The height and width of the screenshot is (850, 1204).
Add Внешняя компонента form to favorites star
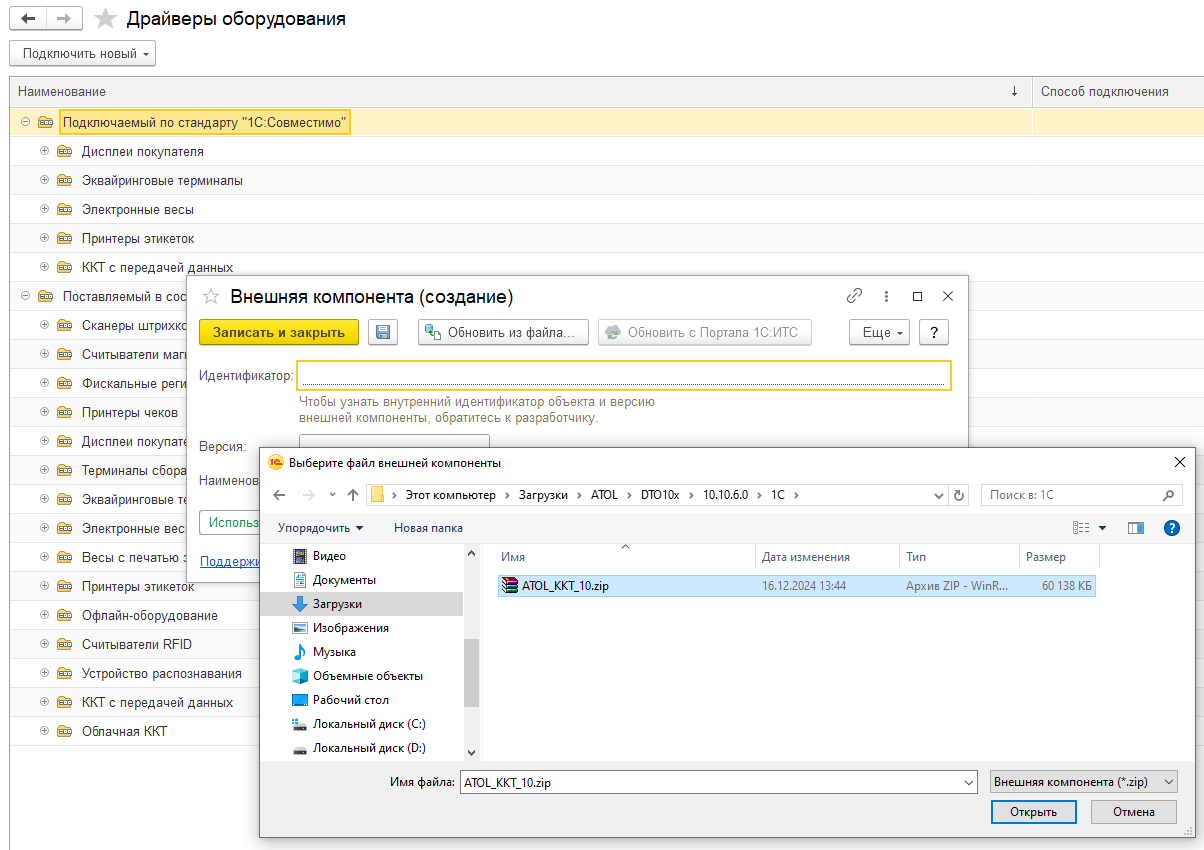pyautogui.click(x=210, y=296)
